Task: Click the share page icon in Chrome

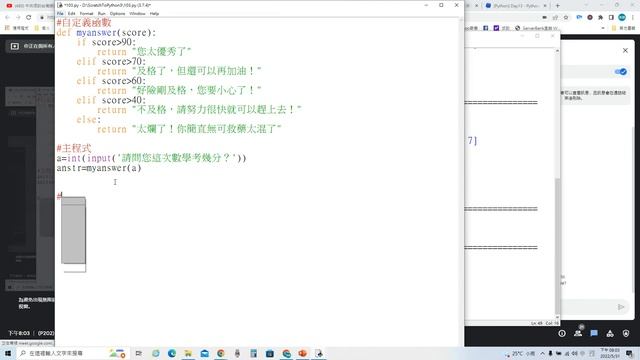Action: point(555,18)
